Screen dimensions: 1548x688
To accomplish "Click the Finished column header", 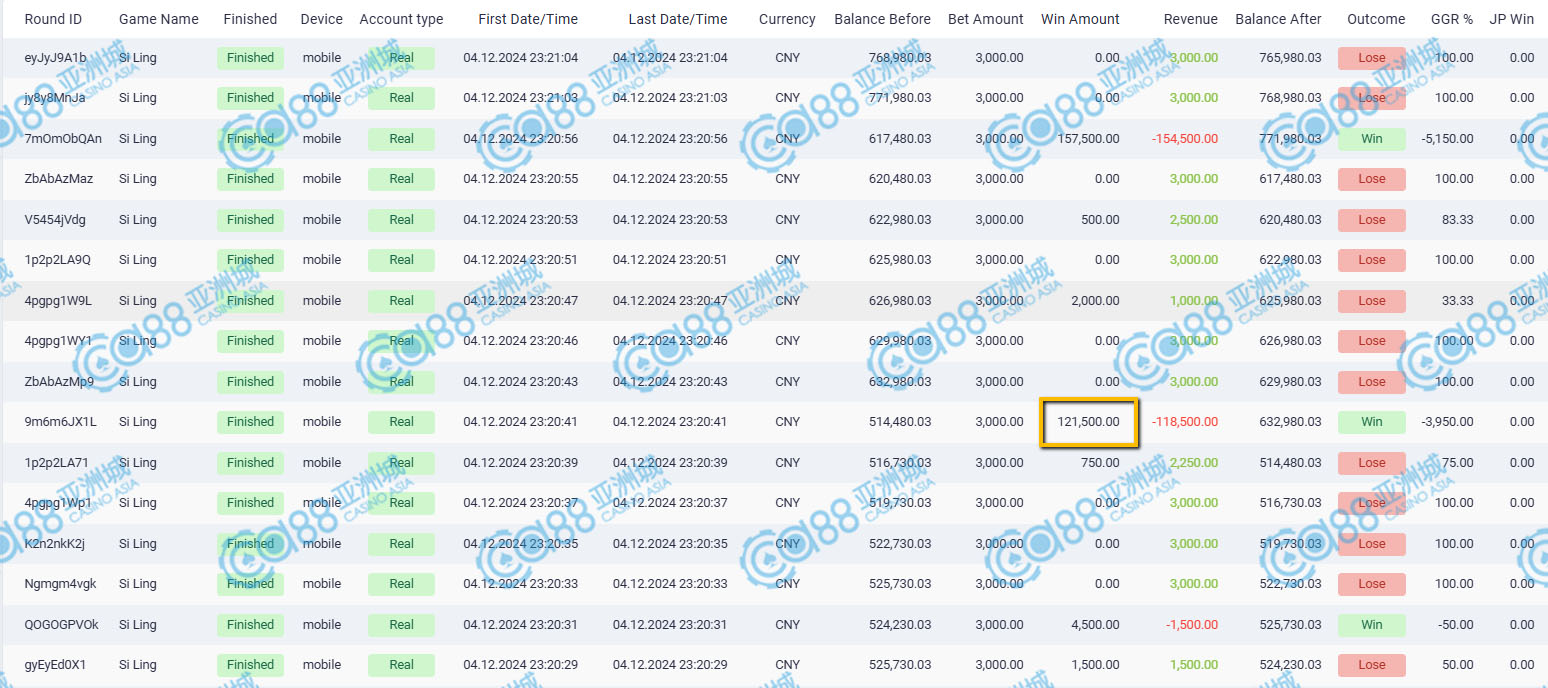I will pyautogui.click(x=250, y=19).
